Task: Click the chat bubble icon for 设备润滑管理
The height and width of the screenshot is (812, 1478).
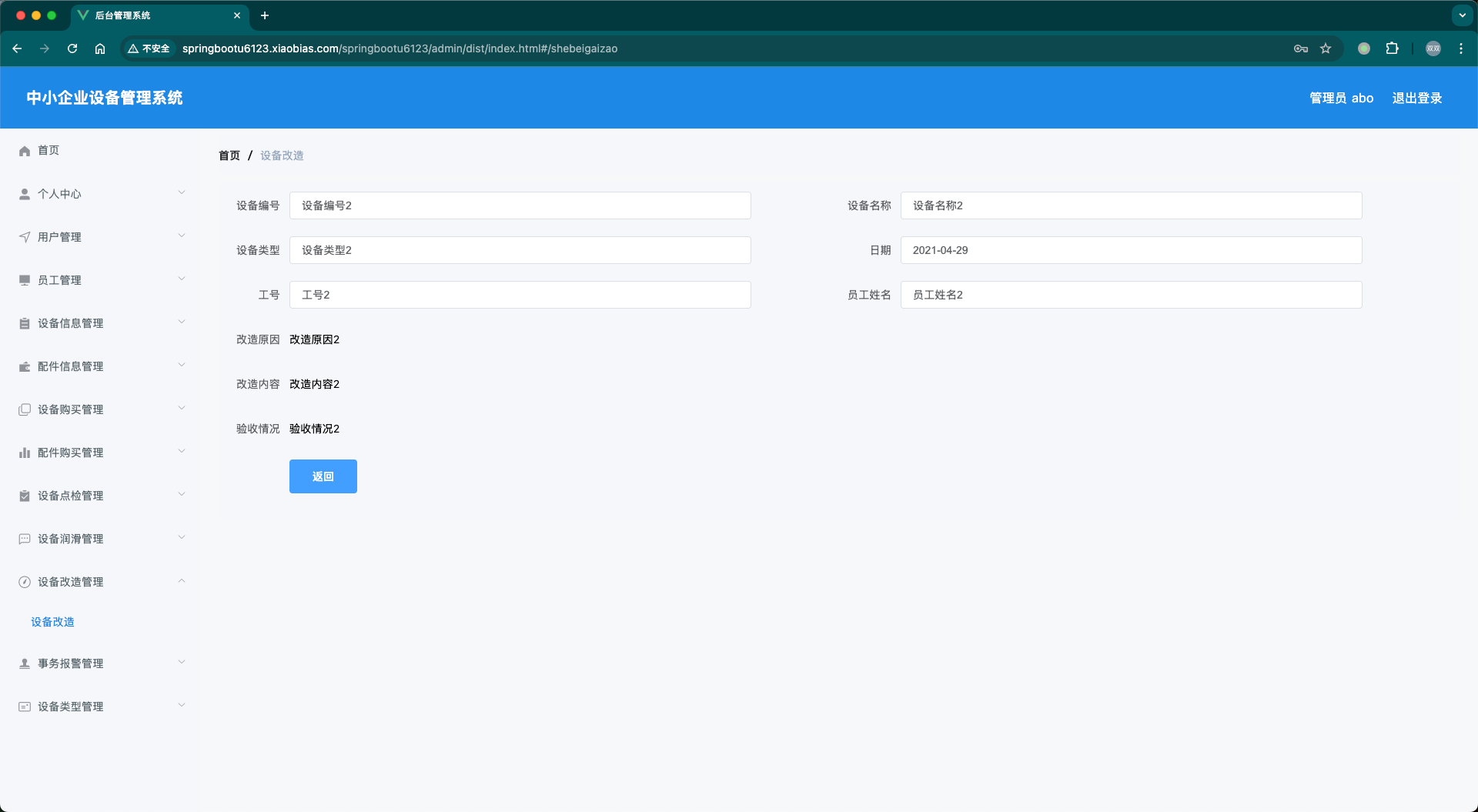Action: (25, 539)
